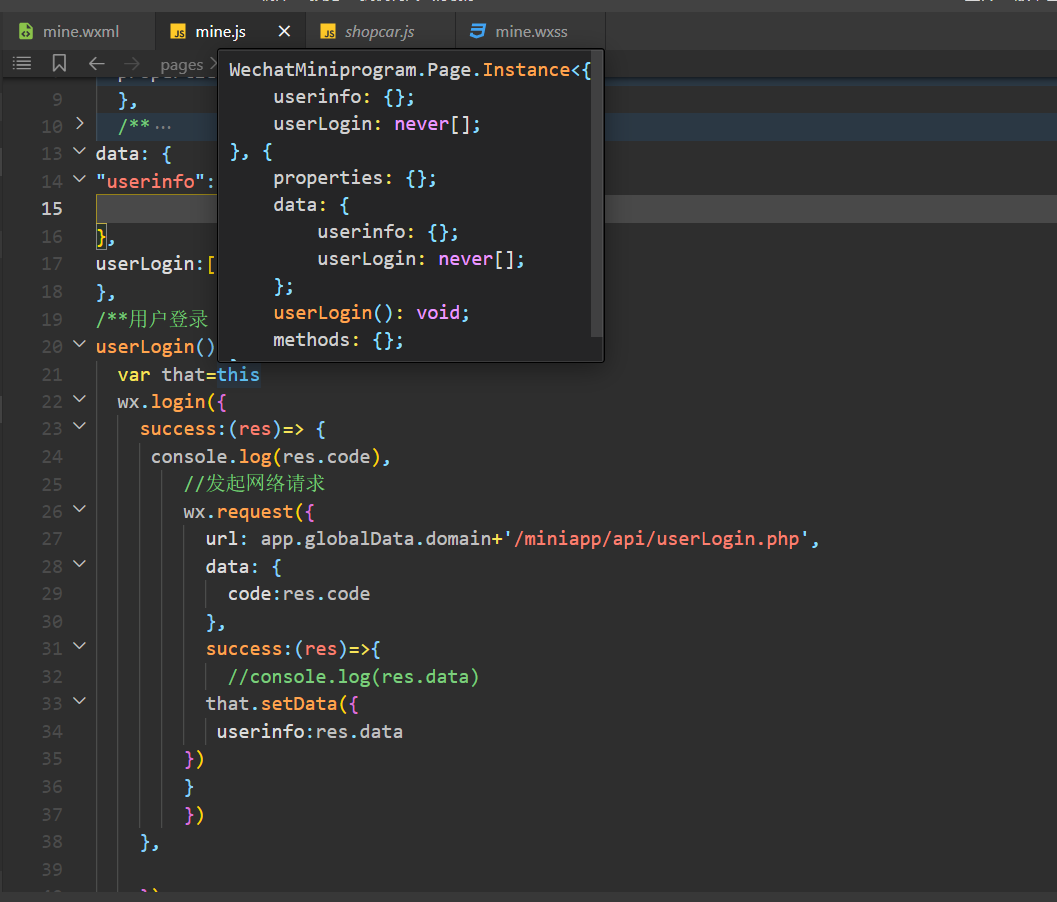This screenshot has width=1057, height=902.
Task: Click the '//console.log(res.data)' comment
Action: (353, 676)
